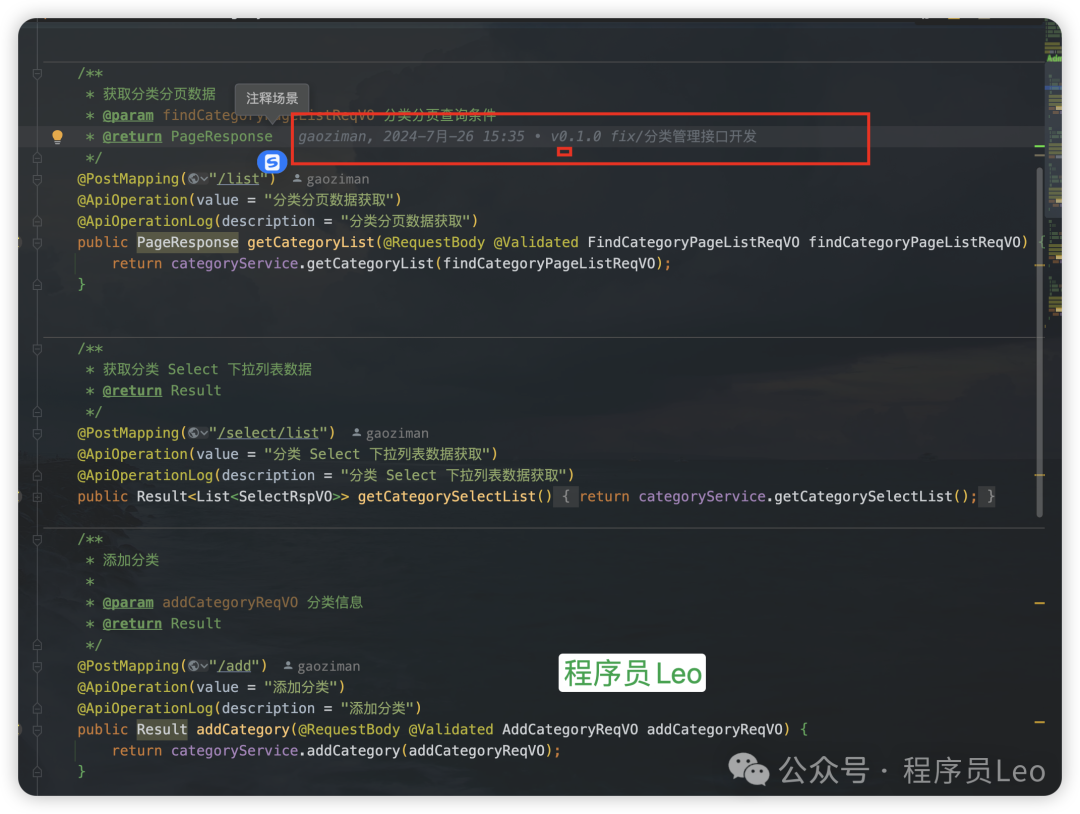Click the lightbulb quick-fix icon in the gutter
Viewport: 1080px width, 814px height.
tap(57, 137)
